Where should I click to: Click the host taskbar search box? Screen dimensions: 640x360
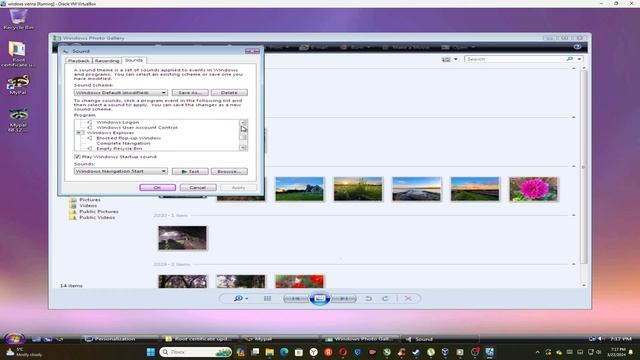[196, 352]
